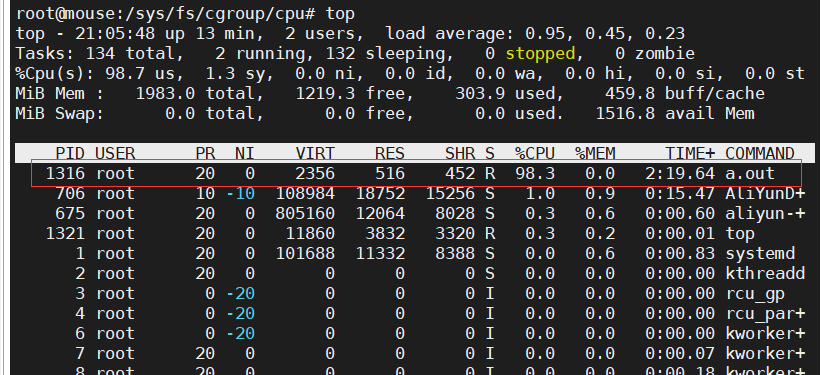This screenshot has width=821, height=375.
Task: Click the TIME+ column header
Action: [x=690, y=153]
